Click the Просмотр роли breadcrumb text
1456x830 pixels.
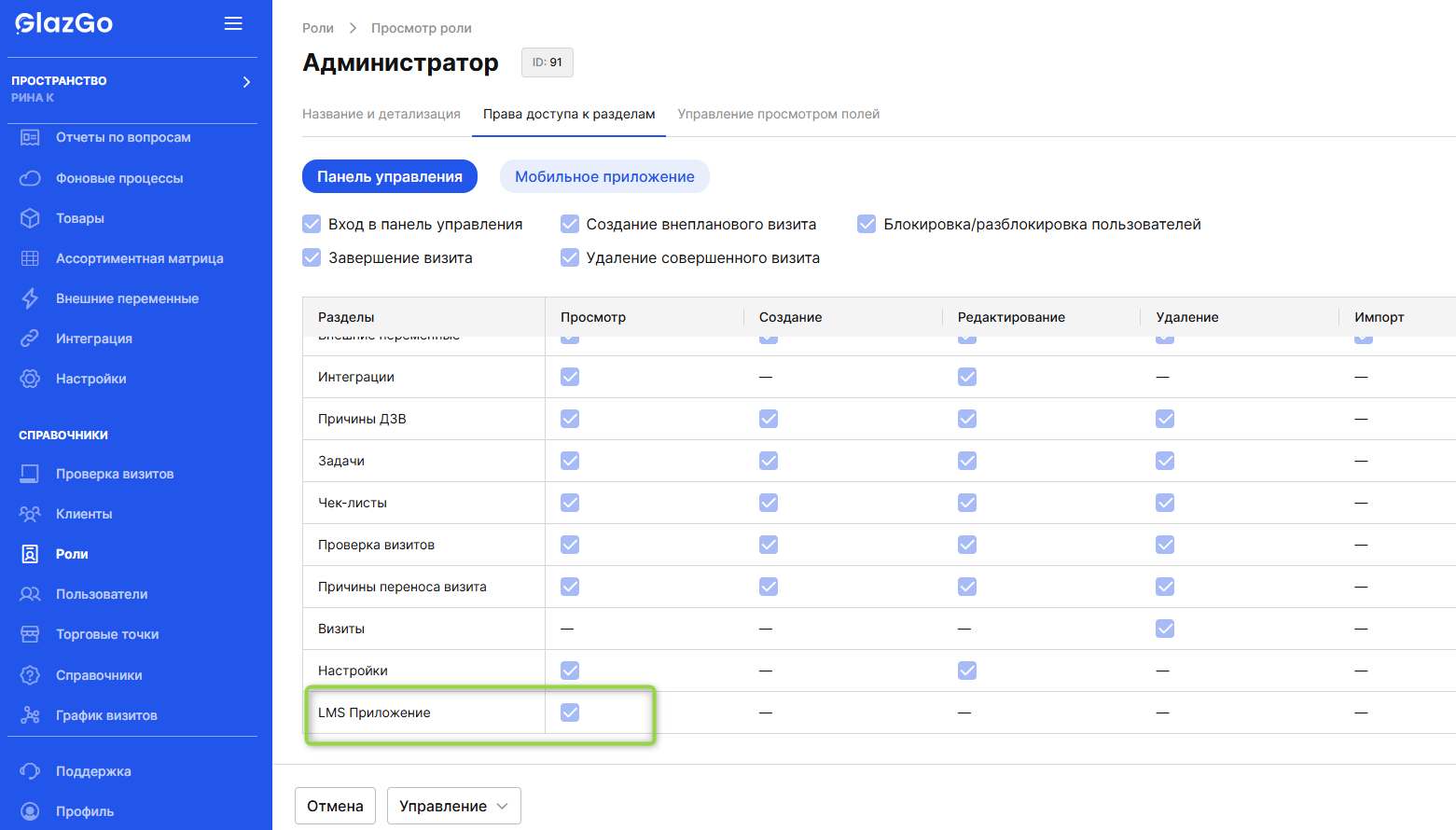(422, 28)
